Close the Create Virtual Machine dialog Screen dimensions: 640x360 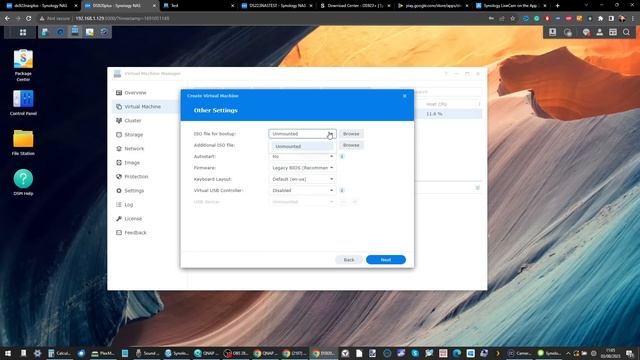pos(404,96)
